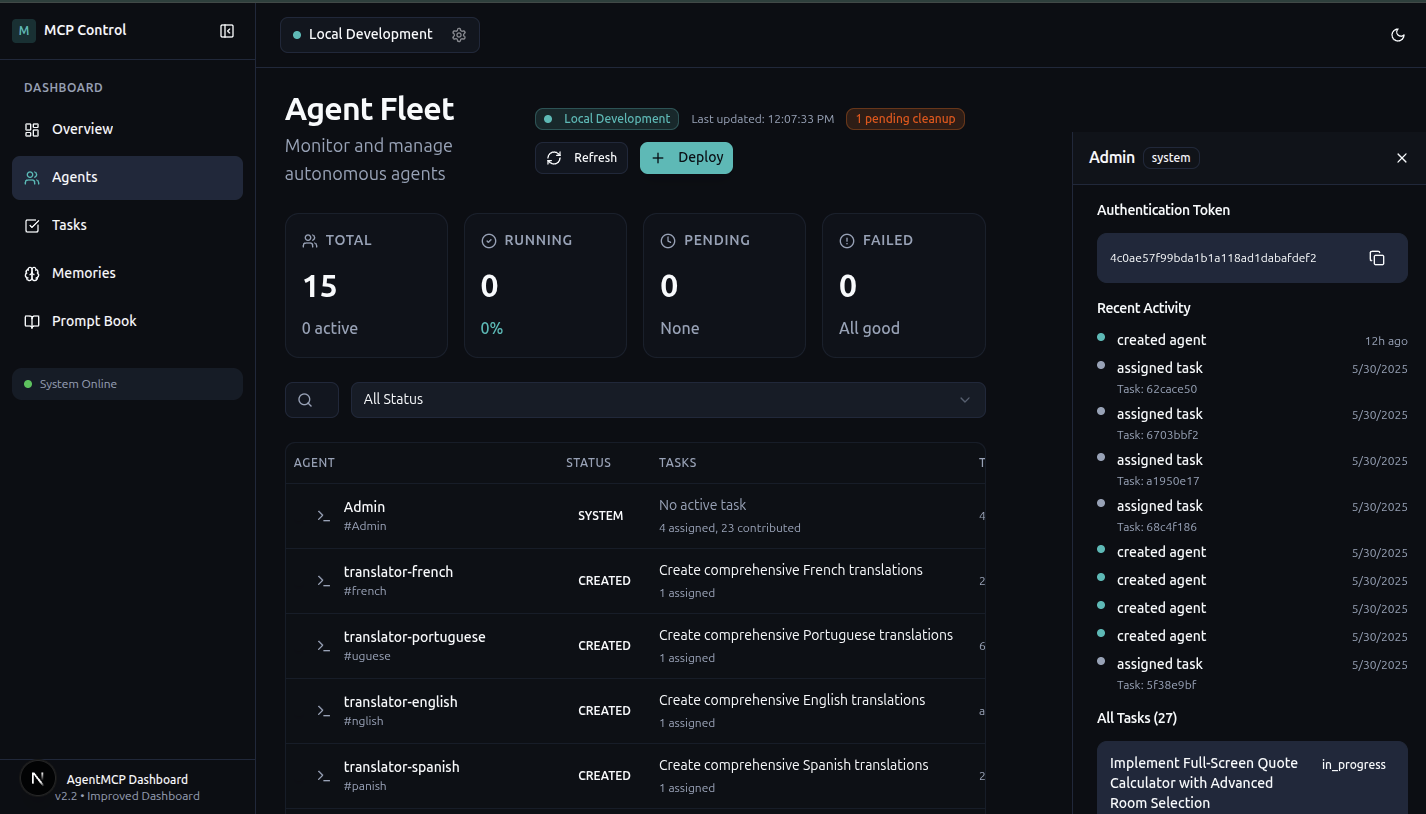Click the 1 pending cleanup badge
Viewport: 1426px width, 814px height.
pyautogui.click(x=904, y=118)
